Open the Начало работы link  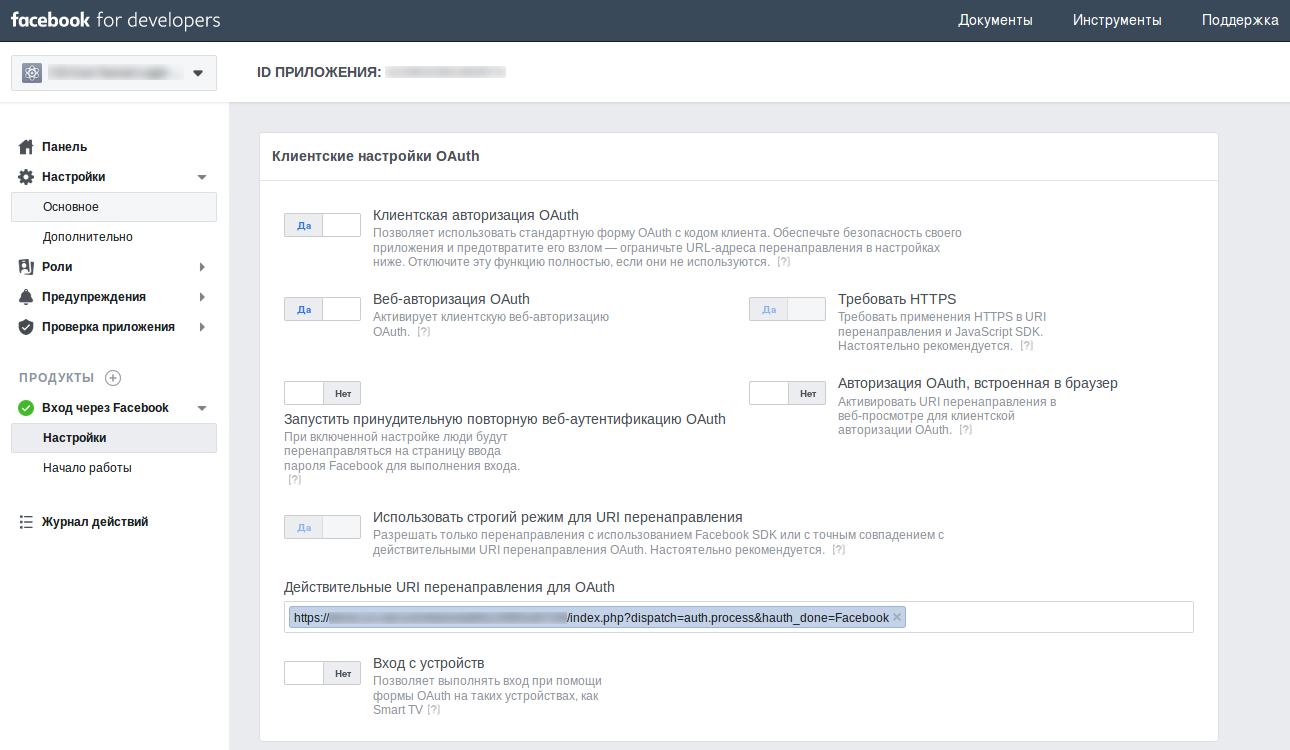coord(87,468)
